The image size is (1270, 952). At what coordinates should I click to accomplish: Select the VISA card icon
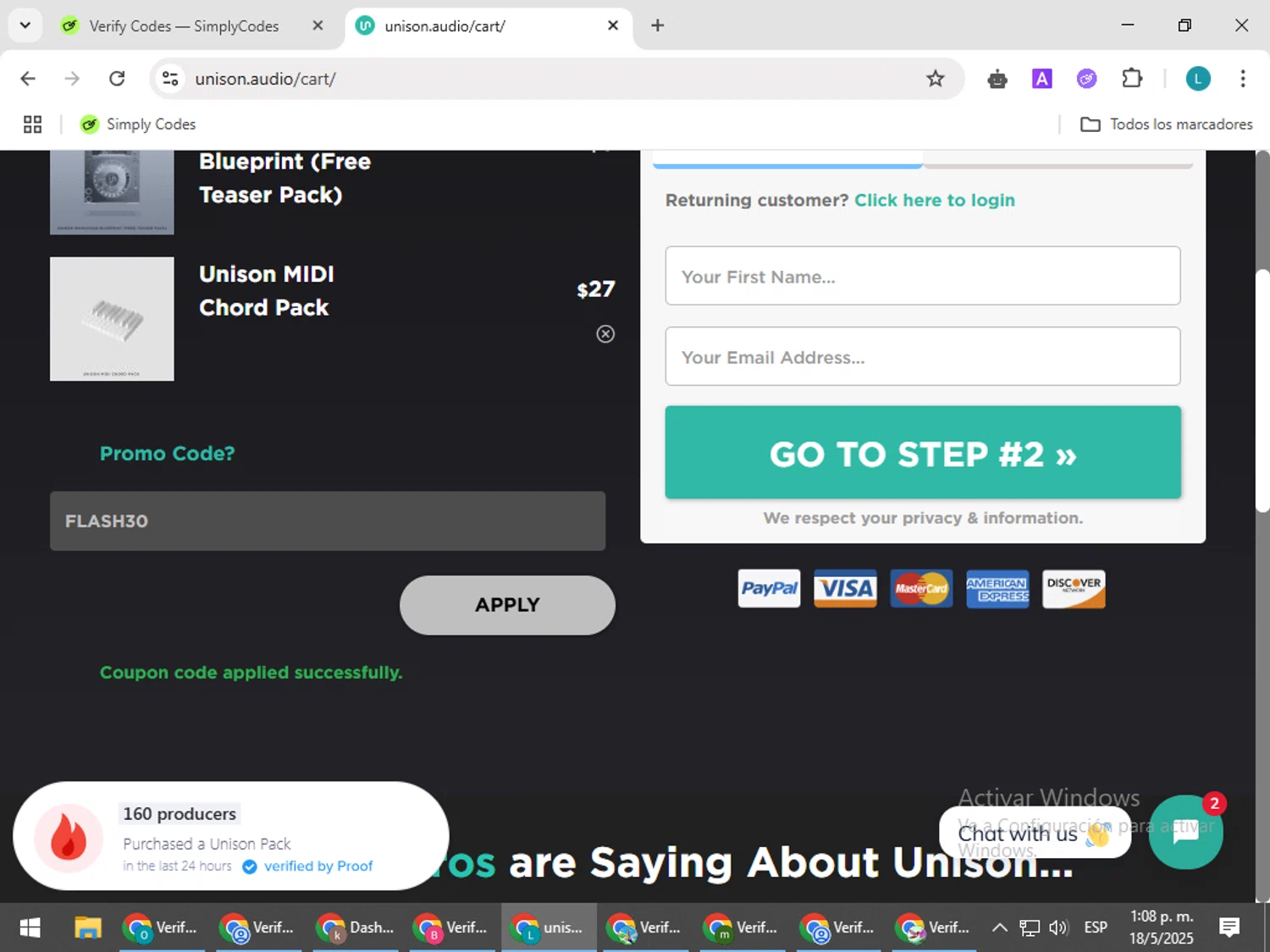(x=845, y=589)
